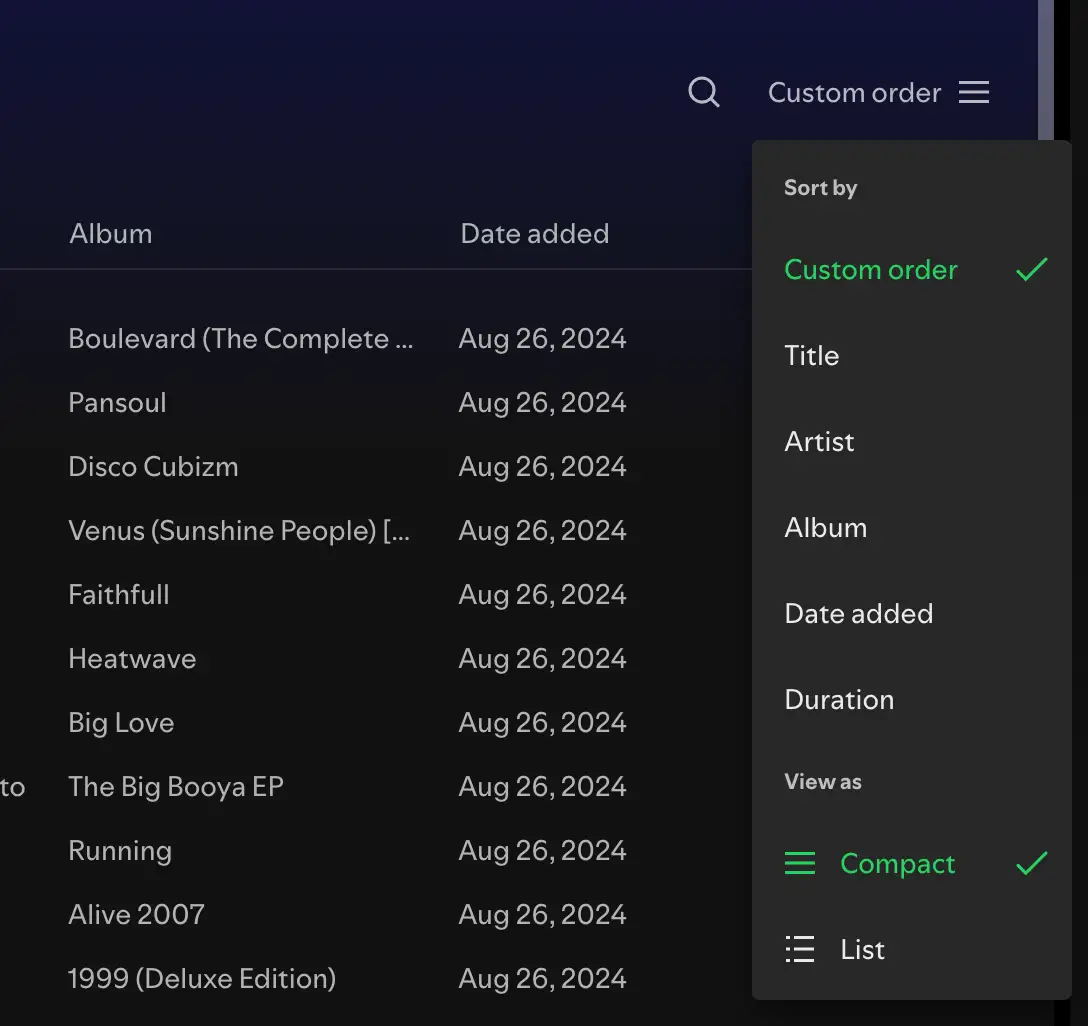Open the album Disco Cubizm
Screen dimensions: 1088x1026
[x=153, y=466]
